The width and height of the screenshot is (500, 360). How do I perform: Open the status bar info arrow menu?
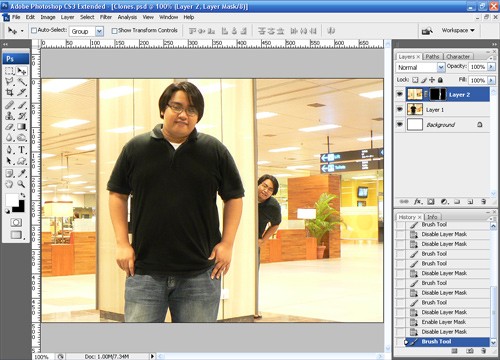pos(152,356)
